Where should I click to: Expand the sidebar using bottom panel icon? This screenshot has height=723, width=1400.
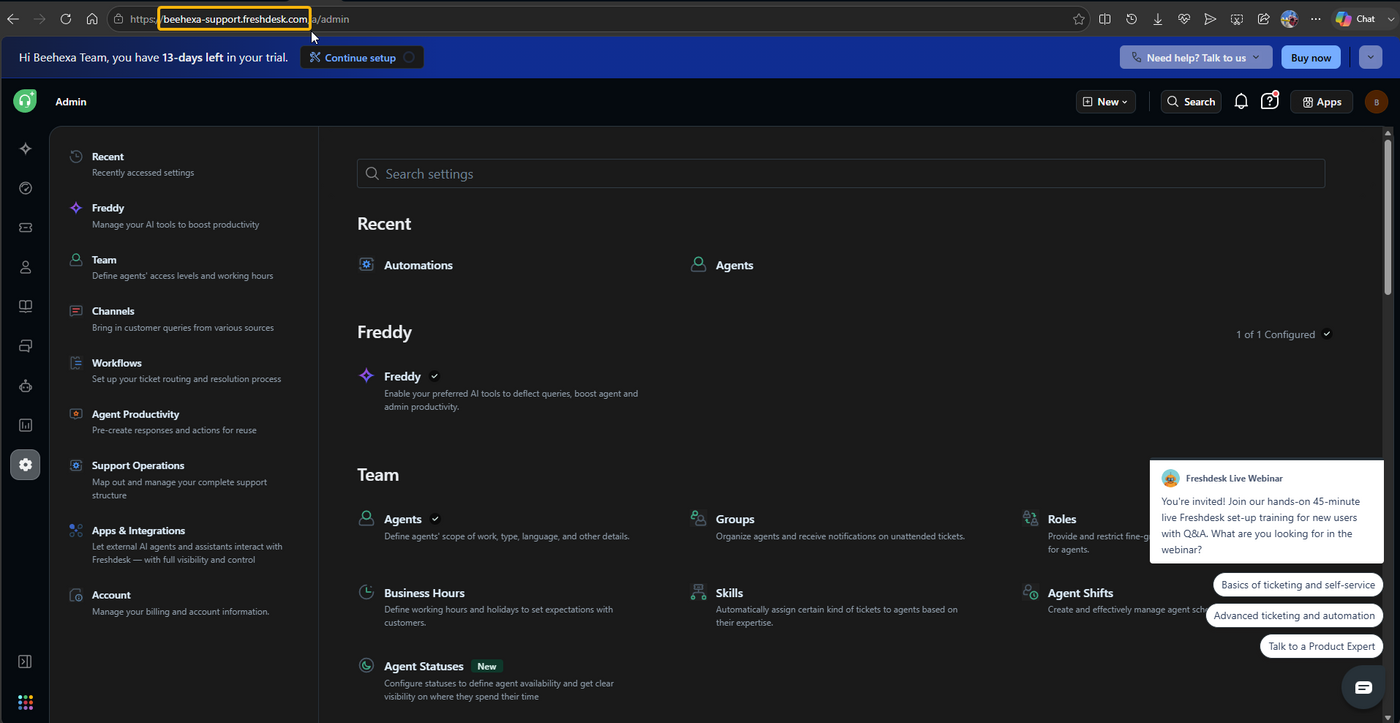25,661
